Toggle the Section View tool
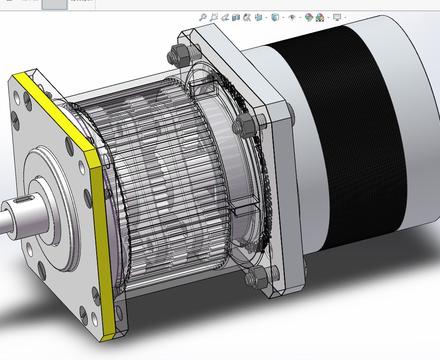Screen dimensions: 440x360 click(x=236, y=17)
